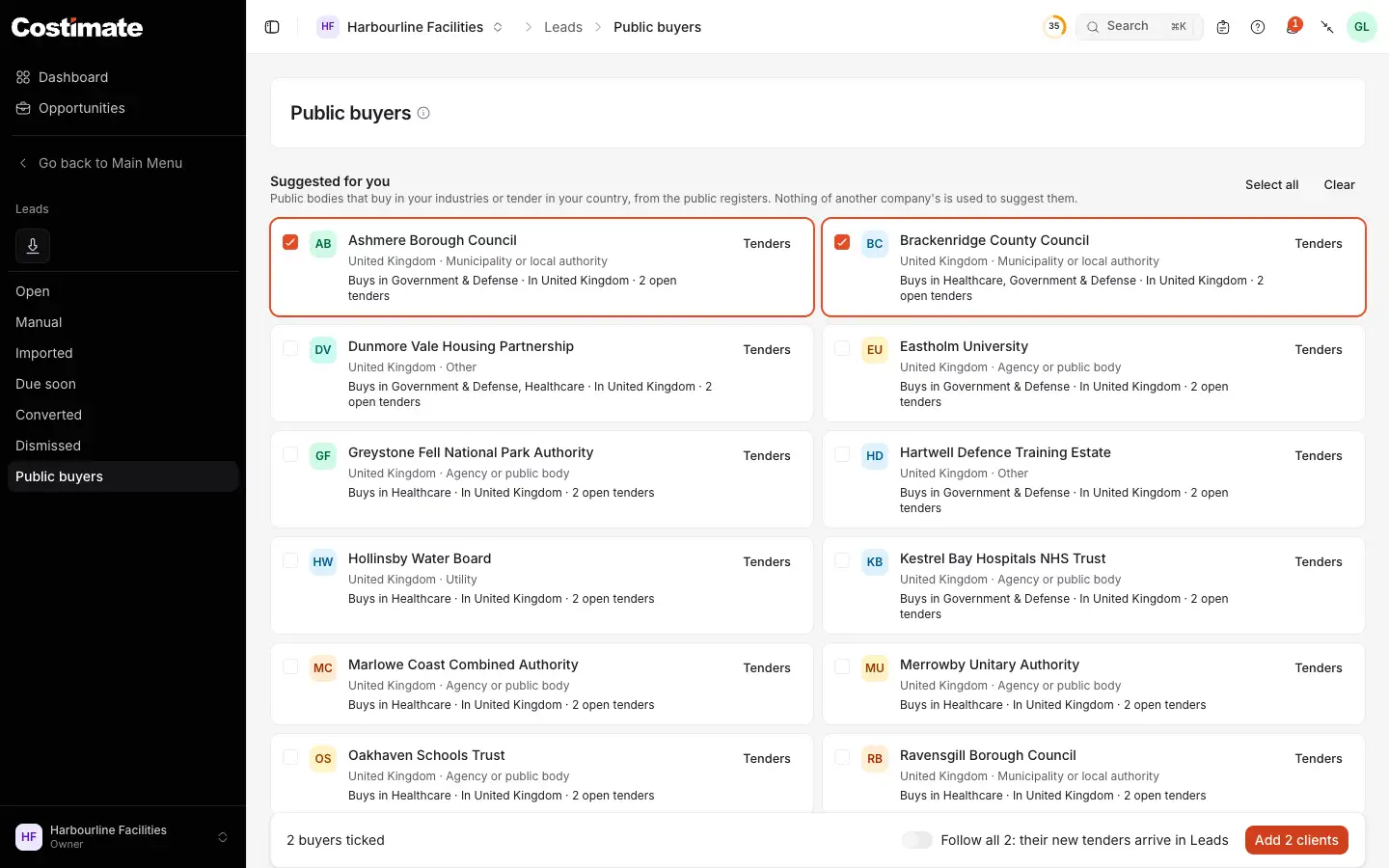Untick Ashmere Borough Council checkbox

[x=290, y=242]
